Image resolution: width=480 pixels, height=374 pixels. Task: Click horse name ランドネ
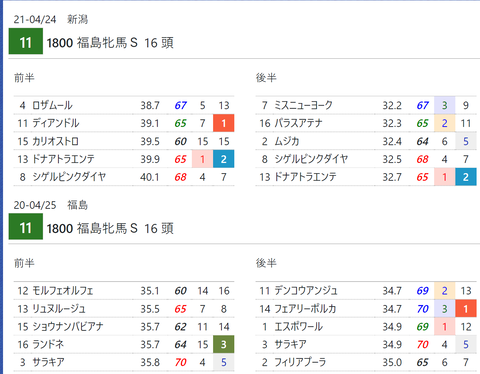(x=48, y=344)
